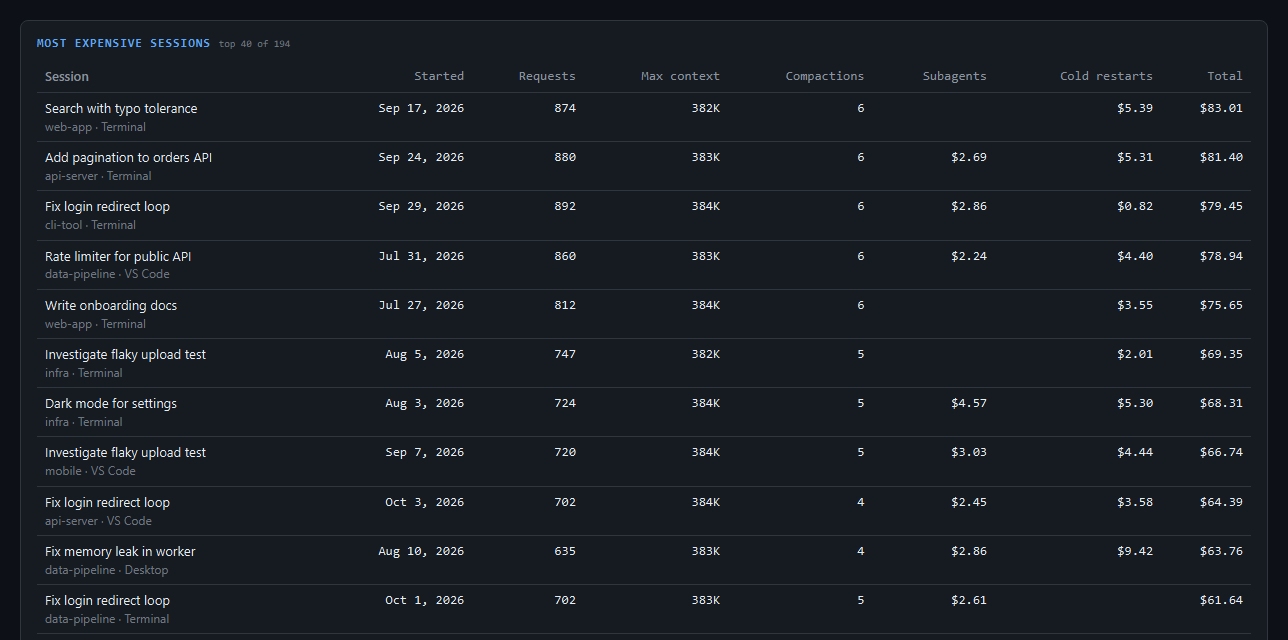Select the $61.64 total value

click(x=1221, y=600)
